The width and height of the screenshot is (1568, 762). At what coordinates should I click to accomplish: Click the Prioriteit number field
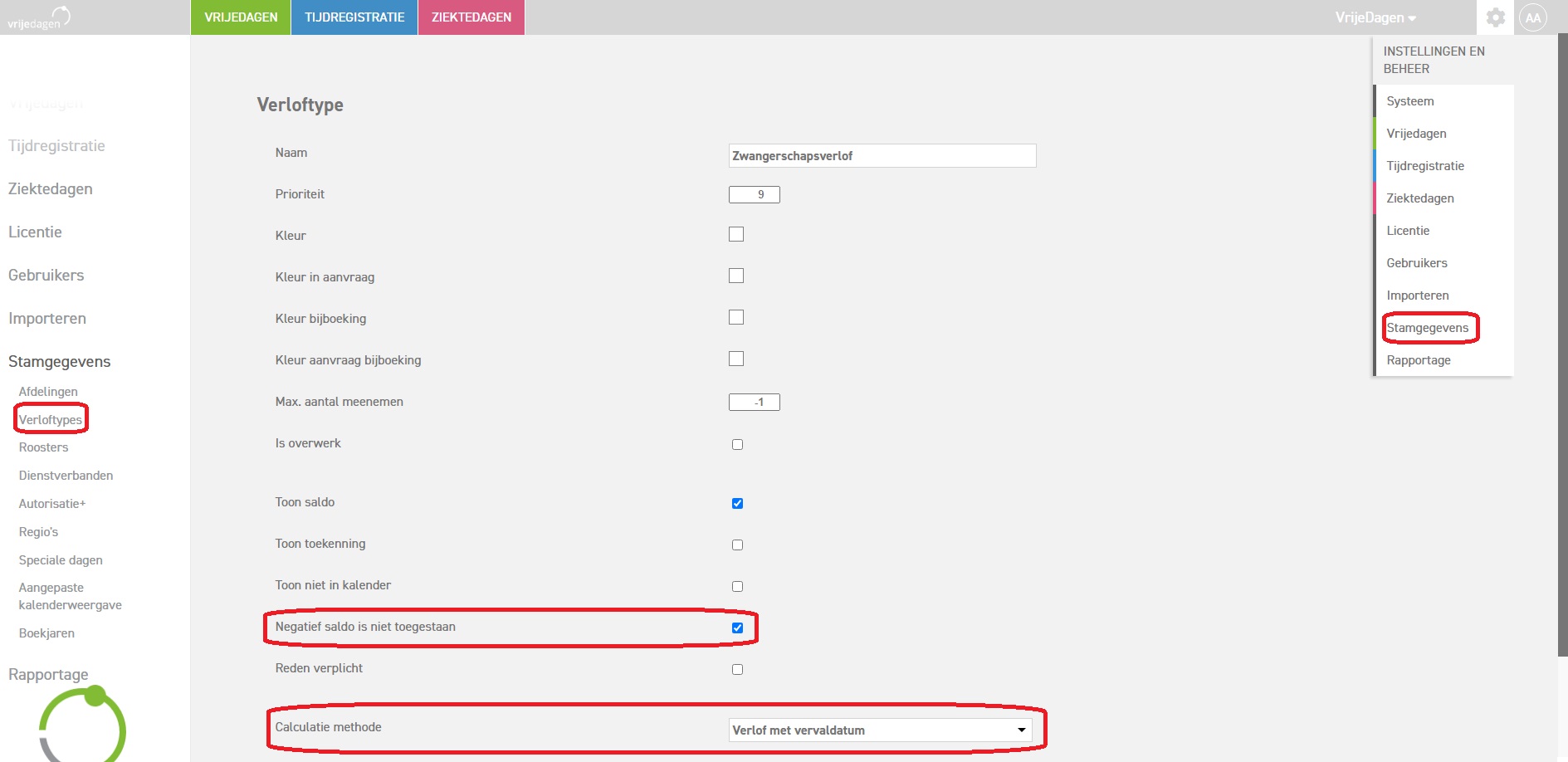(x=754, y=194)
